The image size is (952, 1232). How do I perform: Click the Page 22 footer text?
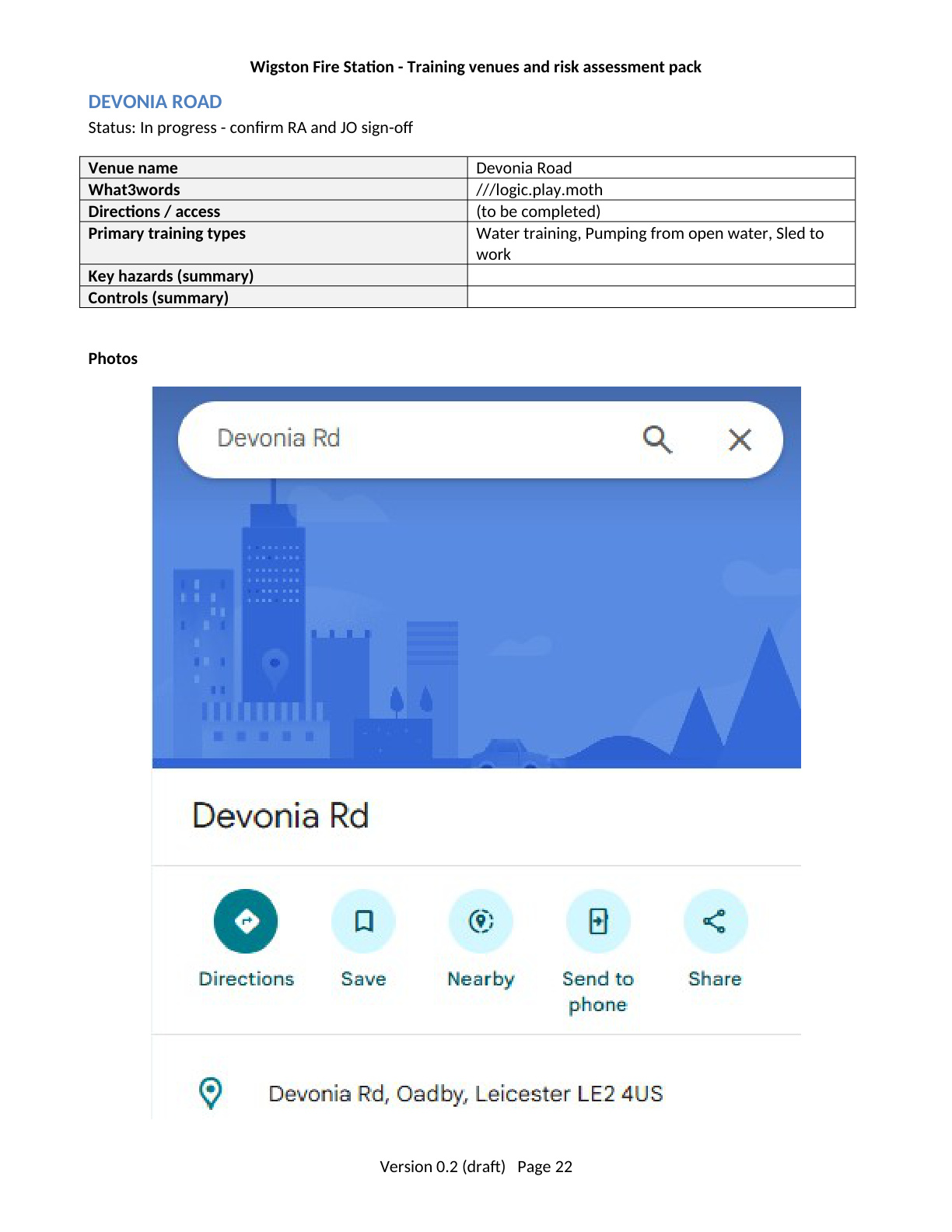click(x=544, y=1167)
